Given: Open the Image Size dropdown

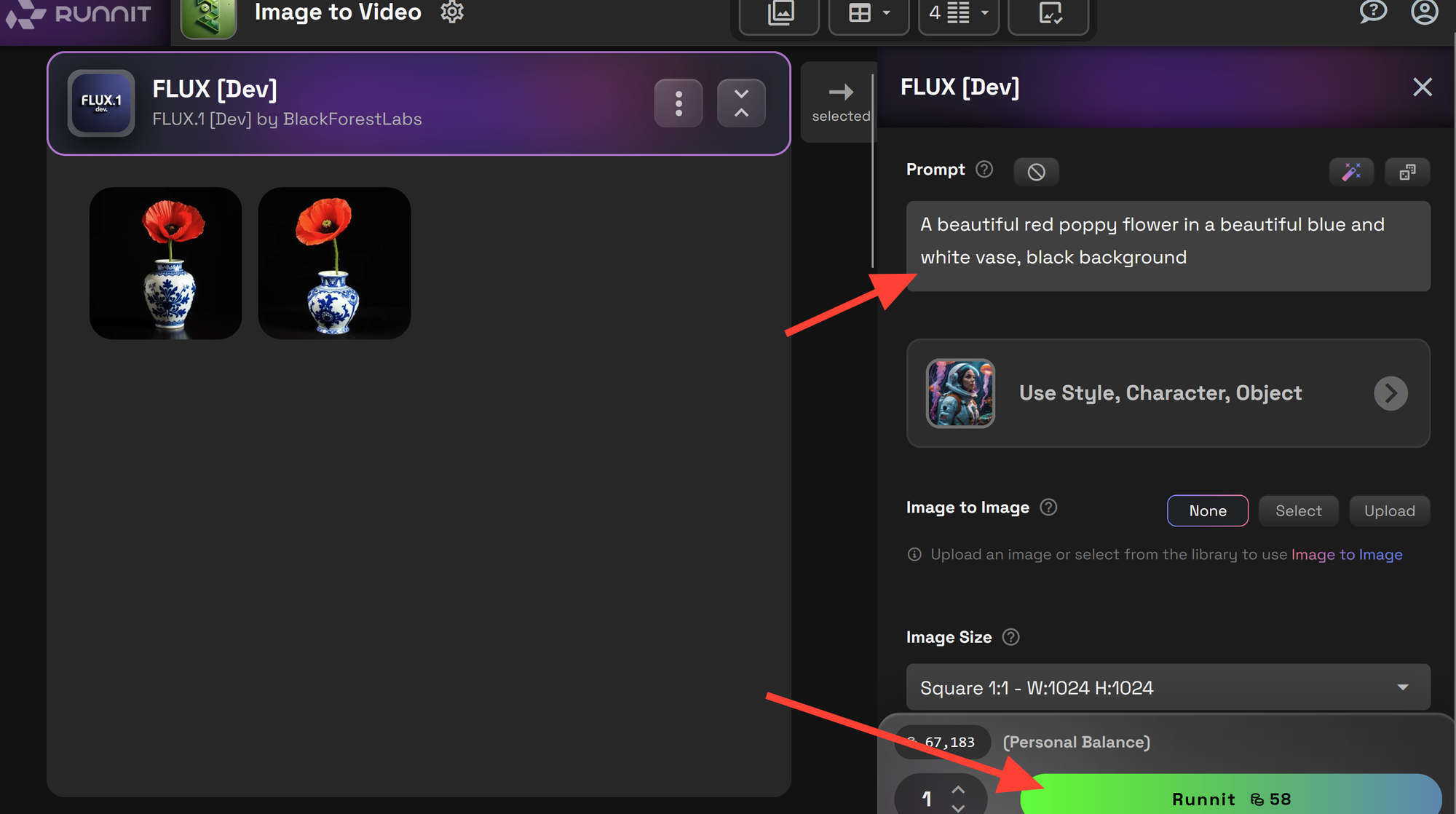Looking at the screenshot, I should click(x=1168, y=687).
